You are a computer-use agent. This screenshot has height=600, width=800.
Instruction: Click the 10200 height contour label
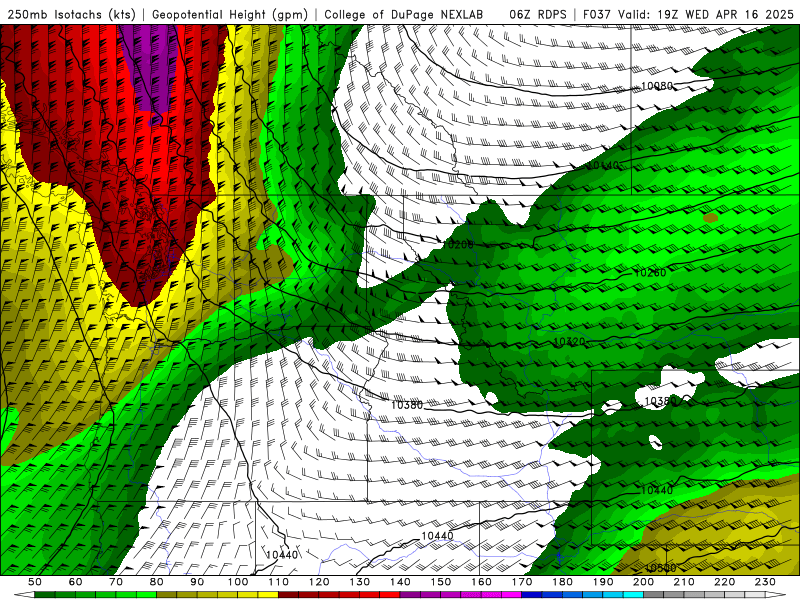tap(458, 244)
